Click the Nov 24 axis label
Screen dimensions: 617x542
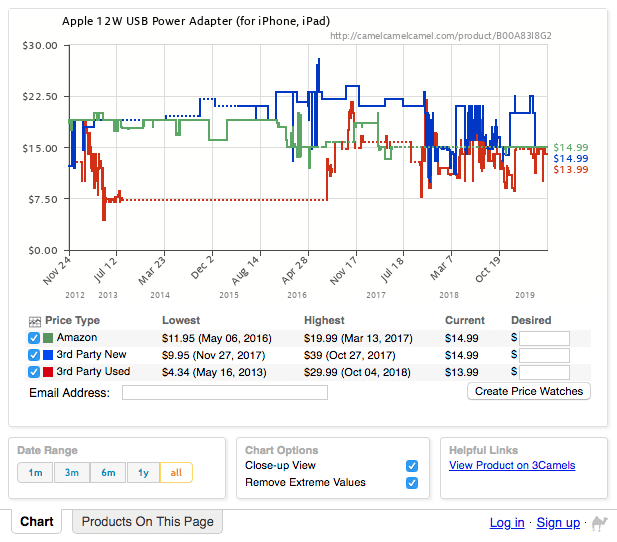click(x=57, y=270)
